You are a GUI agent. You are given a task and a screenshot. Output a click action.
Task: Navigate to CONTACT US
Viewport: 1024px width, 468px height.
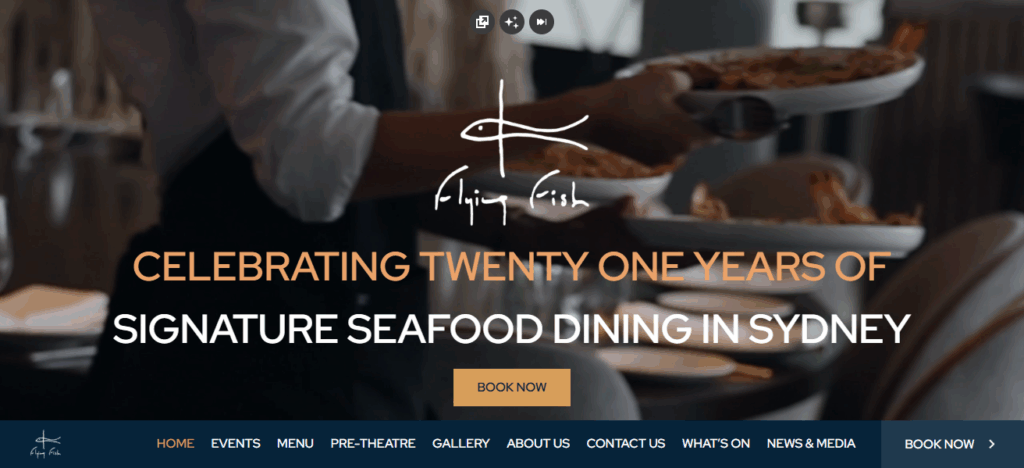[x=626, y=444]
